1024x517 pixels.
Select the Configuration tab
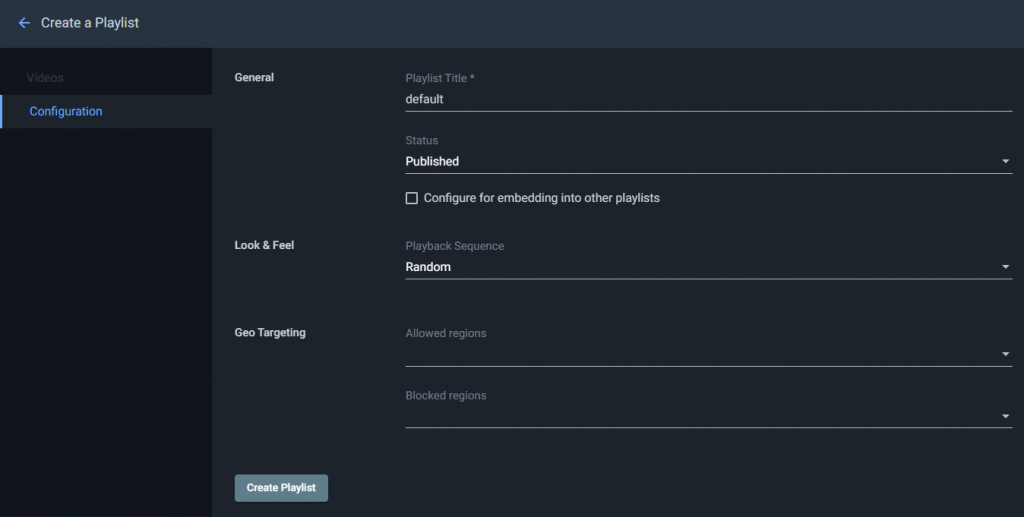pyautogui.click(x=106, y=111)
